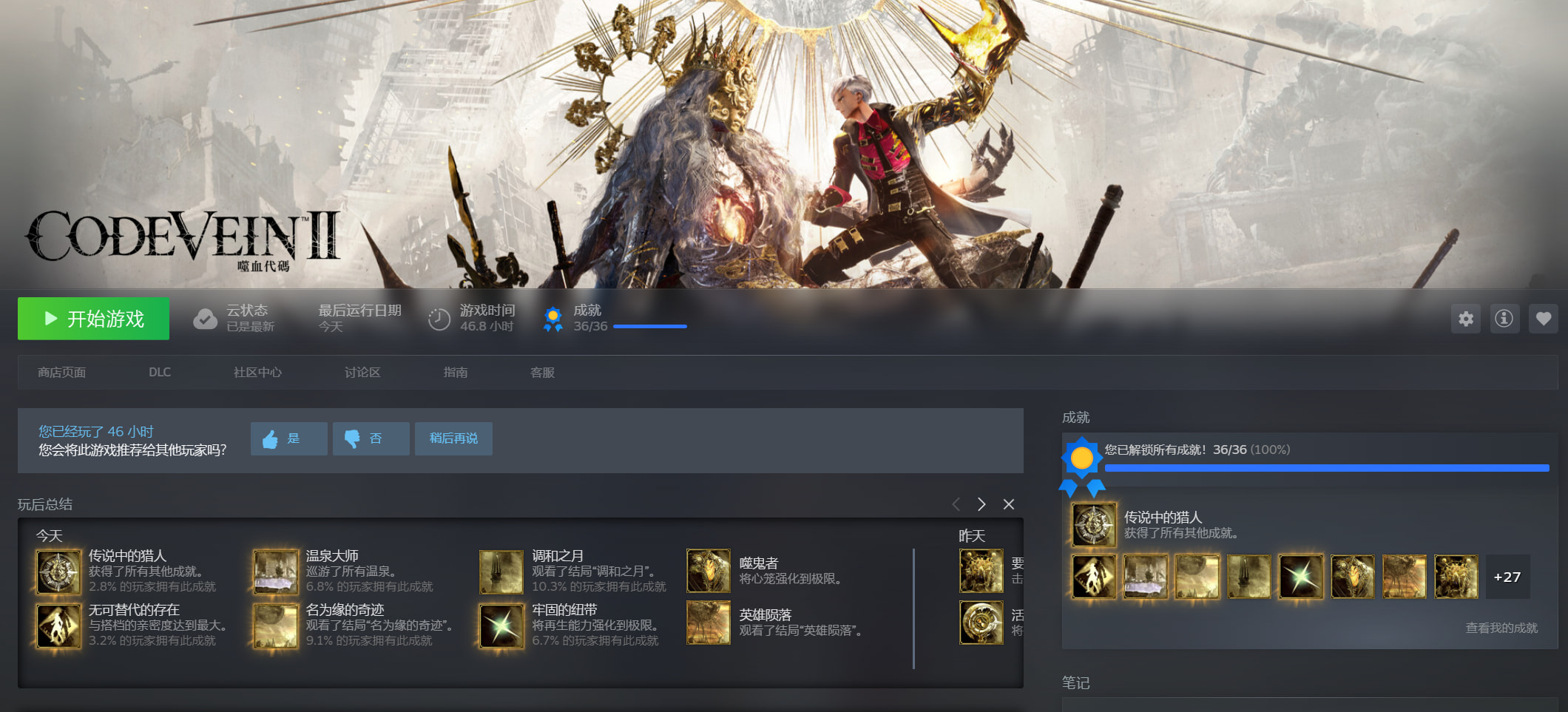Click the achievements ribbon badge icon
Screen dimensions: 1568x712
pos(552,319)
